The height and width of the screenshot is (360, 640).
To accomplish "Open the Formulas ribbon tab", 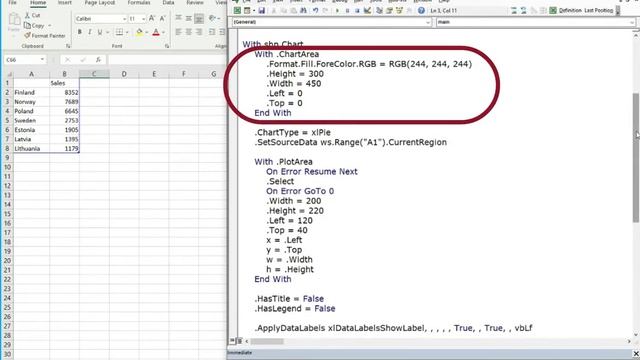I will [139, 3].
